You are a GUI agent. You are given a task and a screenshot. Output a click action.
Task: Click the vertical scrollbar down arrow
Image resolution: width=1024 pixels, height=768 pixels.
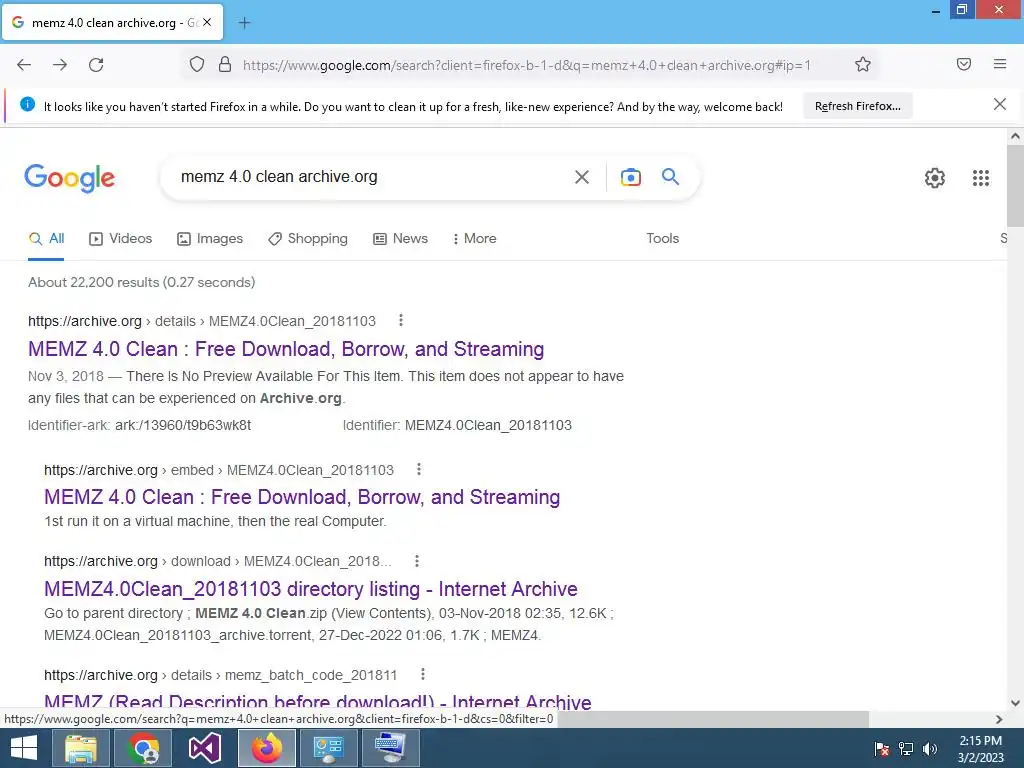point(1015,703)
